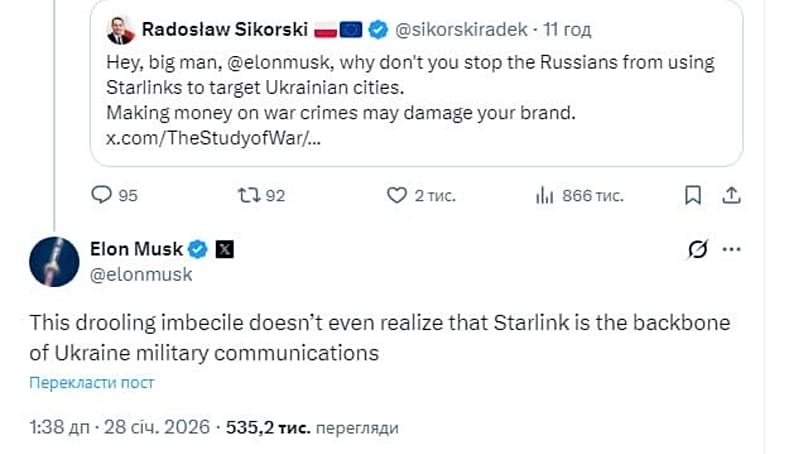Click the 535,2 тис. перегляди count
This screenshot has height=454, width=808.
312,428
